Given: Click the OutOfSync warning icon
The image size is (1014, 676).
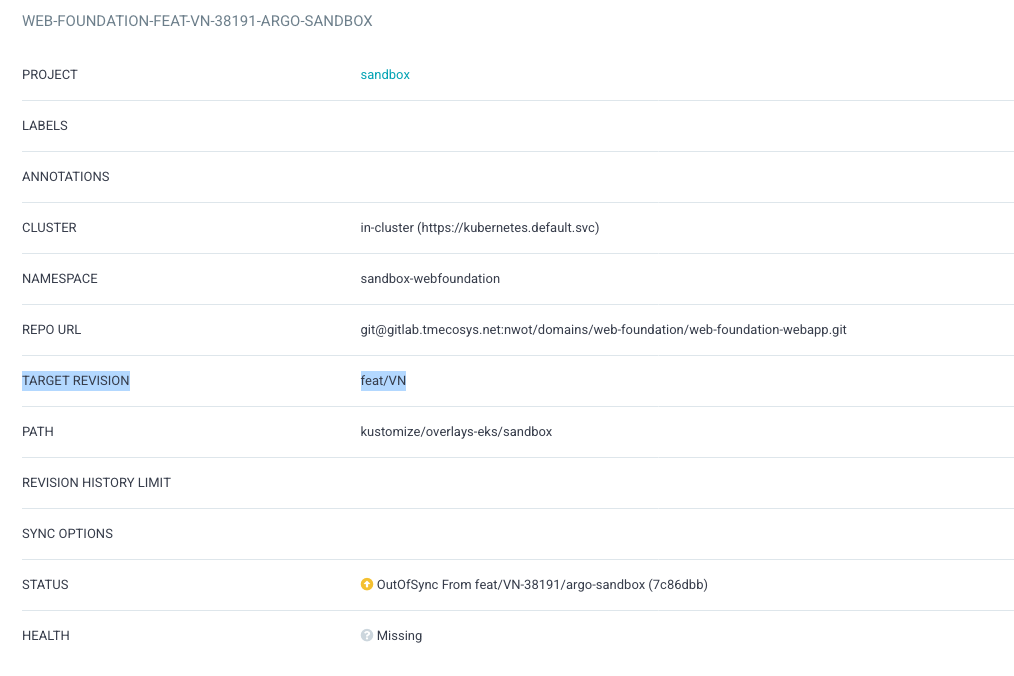Looking at the screenshot, I should (367, 584).
